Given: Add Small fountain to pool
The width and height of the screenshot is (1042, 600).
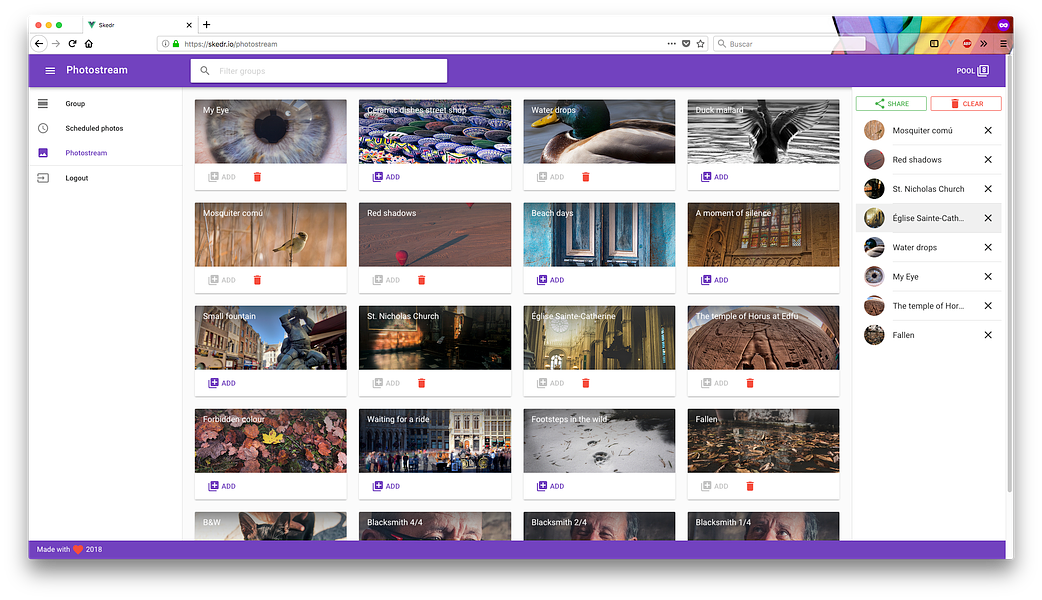Looking at the screenshot, I should [222, 383].
